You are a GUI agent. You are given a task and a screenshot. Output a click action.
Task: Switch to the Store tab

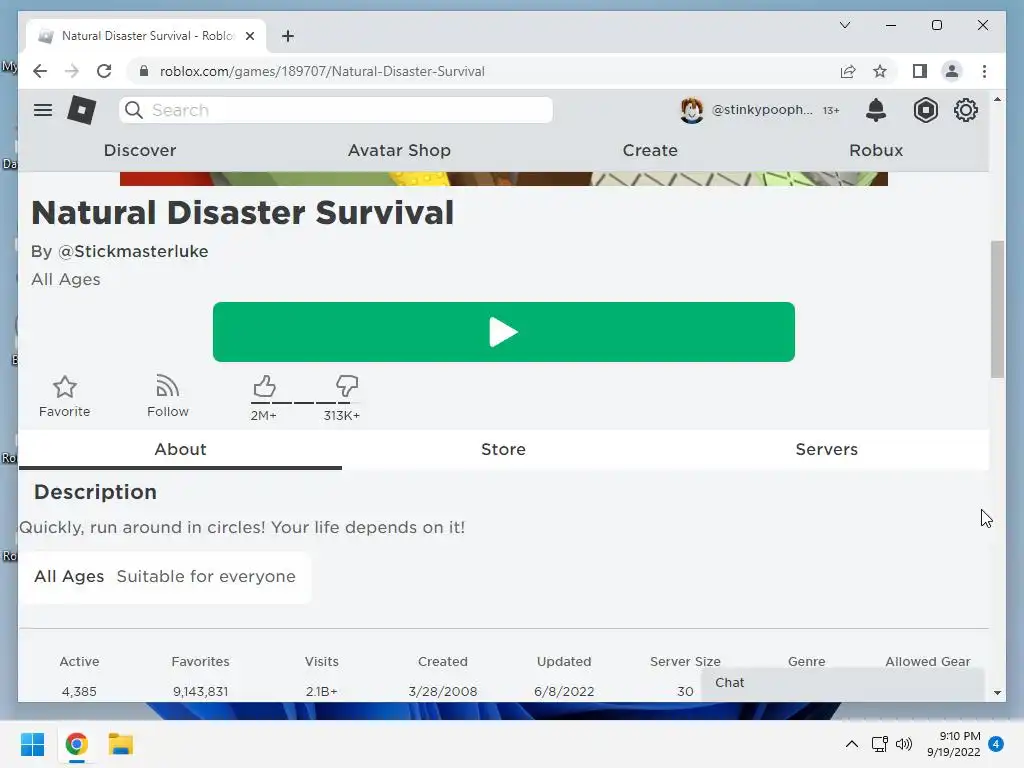[503, 449]
